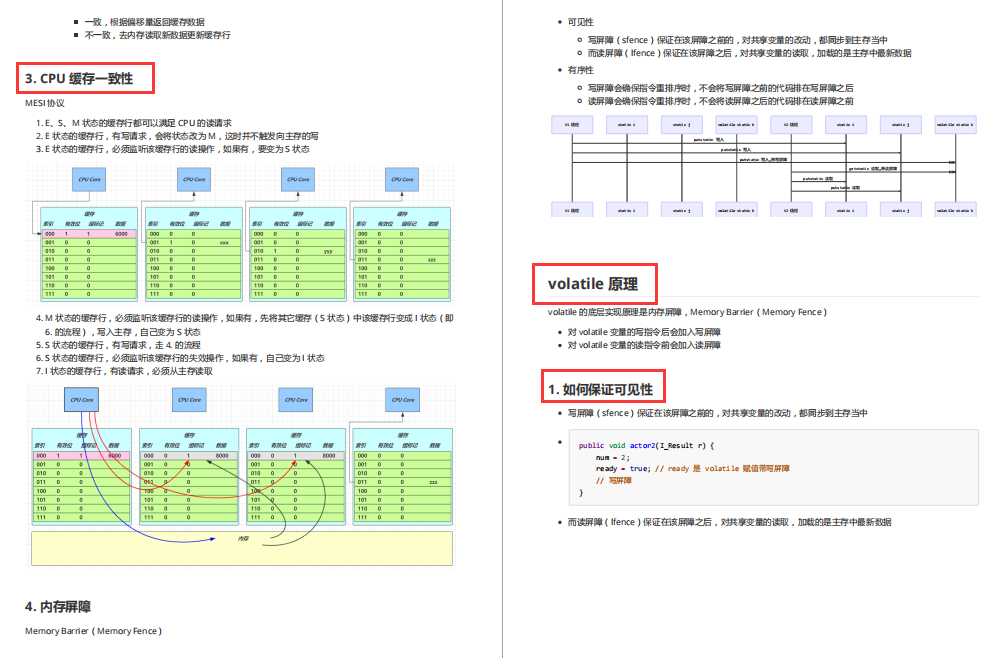Click bullet "一致，根据偏移量返回缓存数据"

145,22
